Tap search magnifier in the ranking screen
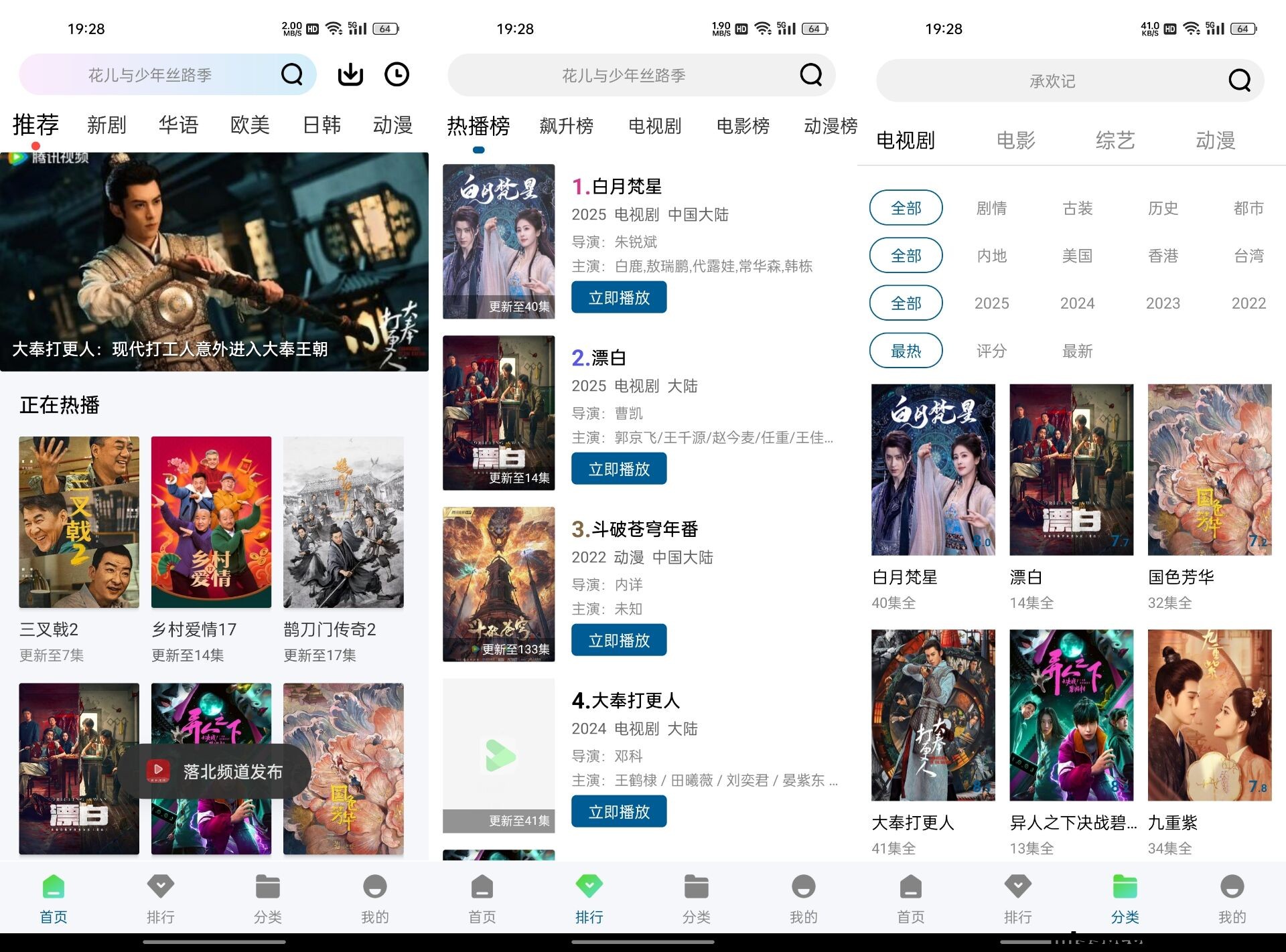1286x952 pixels. [x=811, y=74]
